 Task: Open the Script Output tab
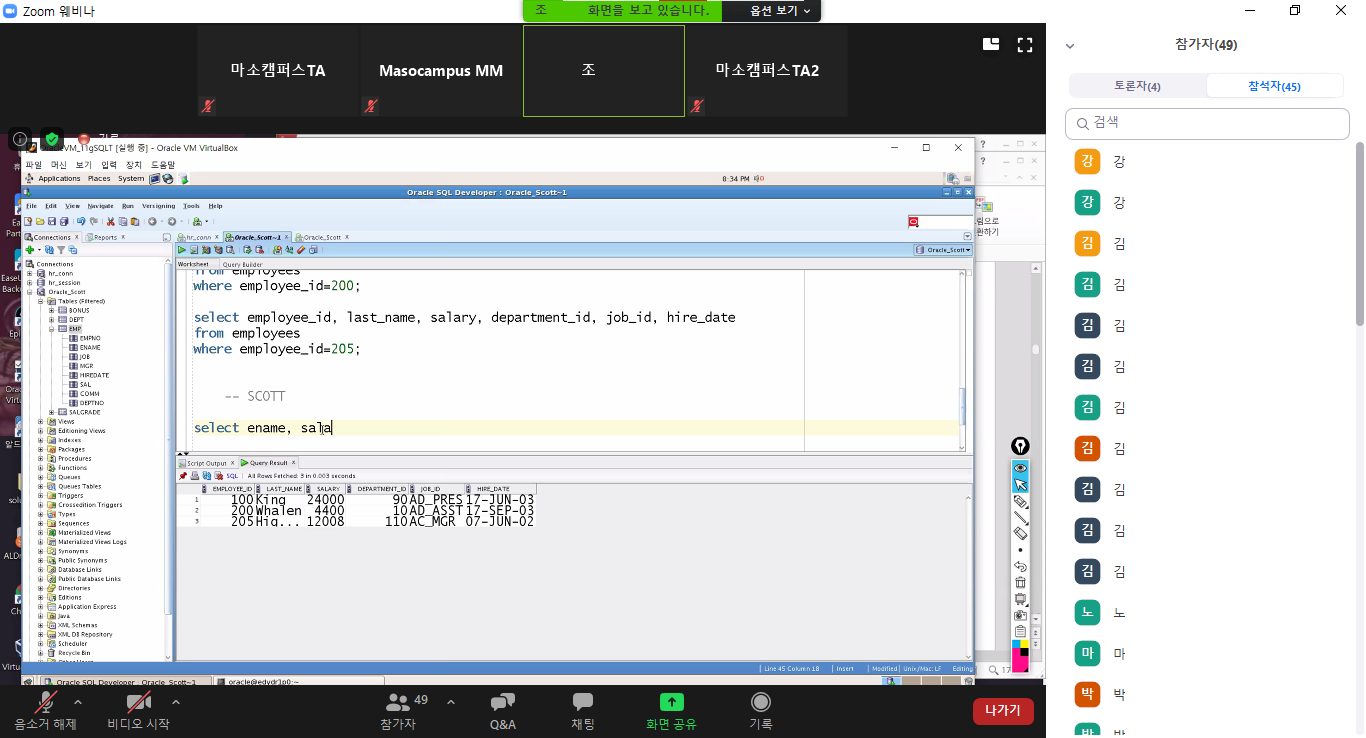point(206,463)
